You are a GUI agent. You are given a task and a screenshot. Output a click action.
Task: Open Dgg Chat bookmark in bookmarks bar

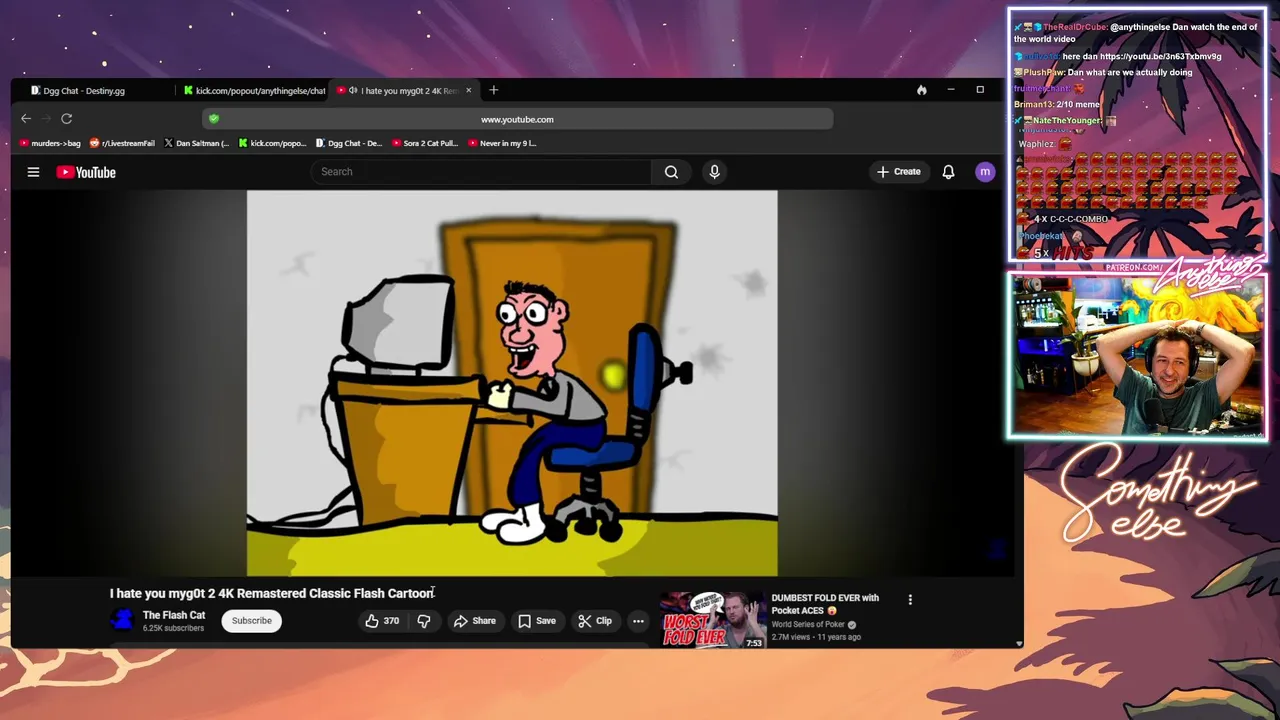coord(349,143)
